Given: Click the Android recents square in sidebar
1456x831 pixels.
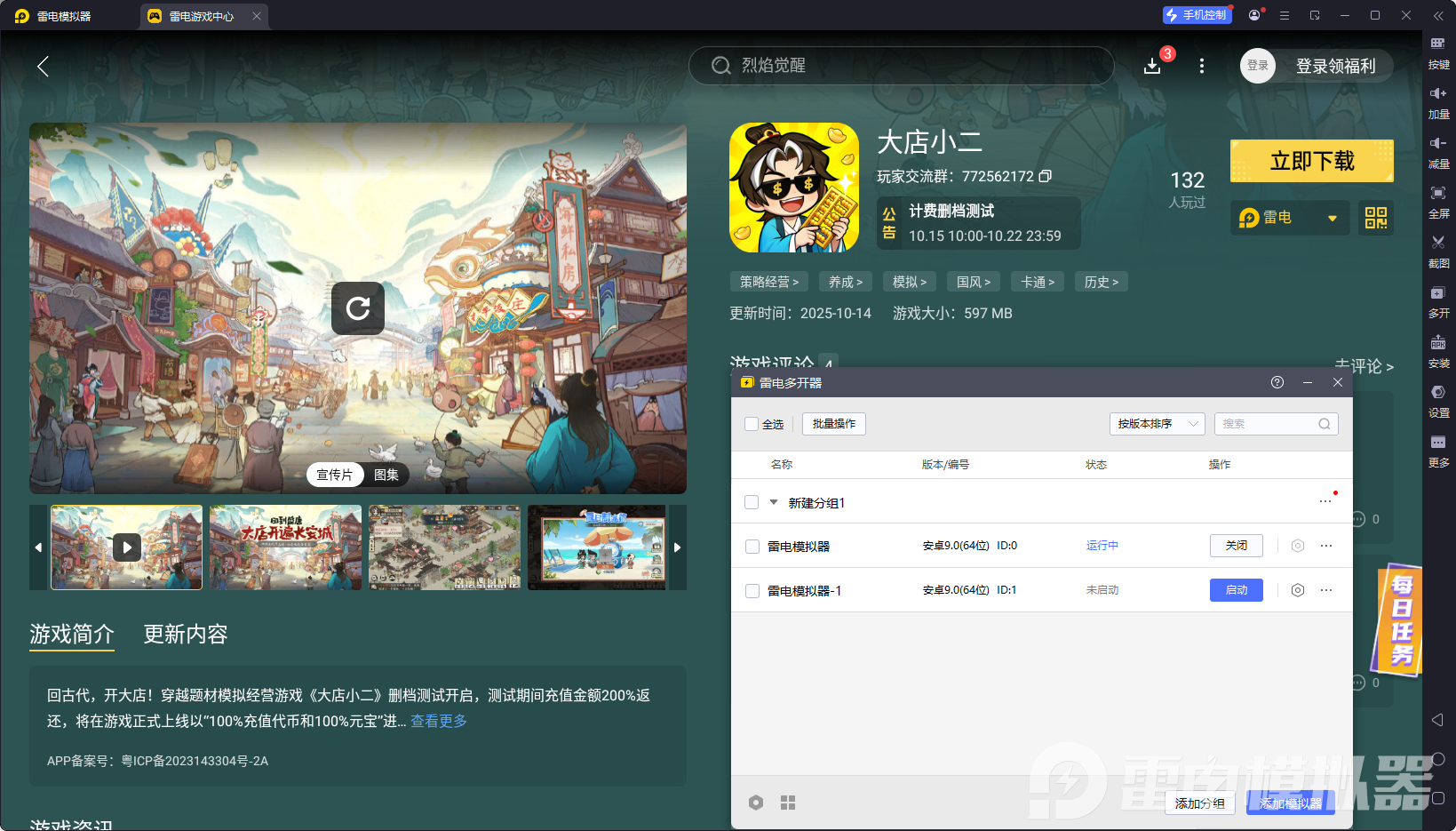Looking at the screenshot, I should 1438,798.
